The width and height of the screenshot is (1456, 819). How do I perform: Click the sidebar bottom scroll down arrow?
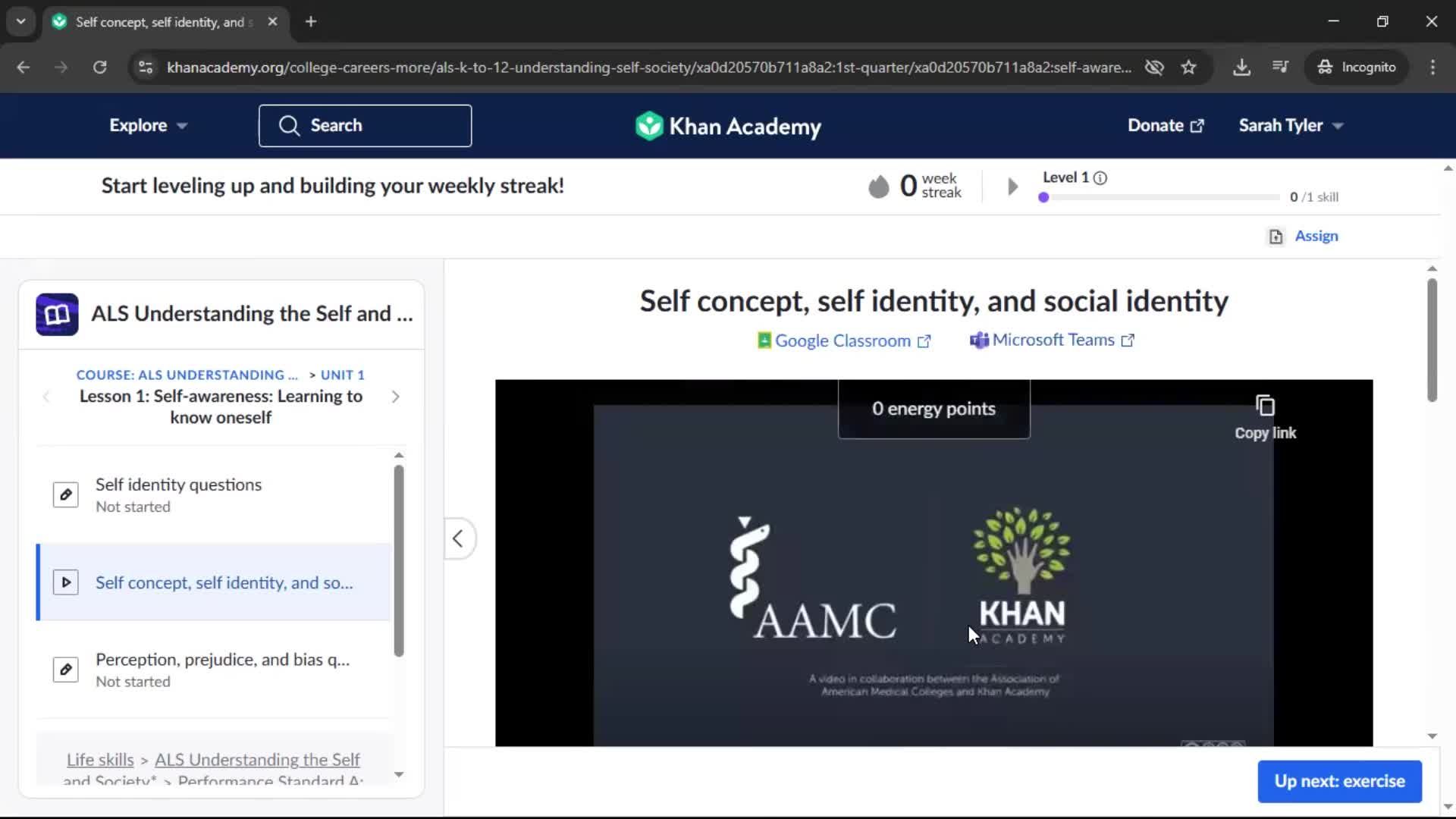(x=399, y=774)
